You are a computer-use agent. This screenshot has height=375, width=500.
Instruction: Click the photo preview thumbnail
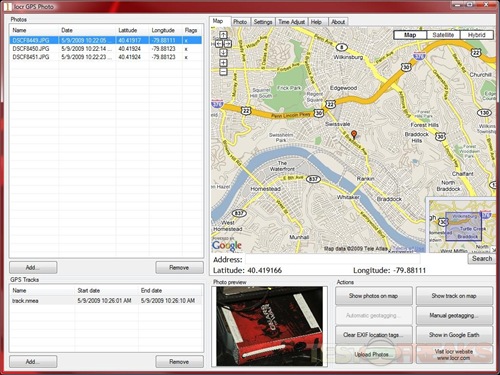[x=269, y=326]
